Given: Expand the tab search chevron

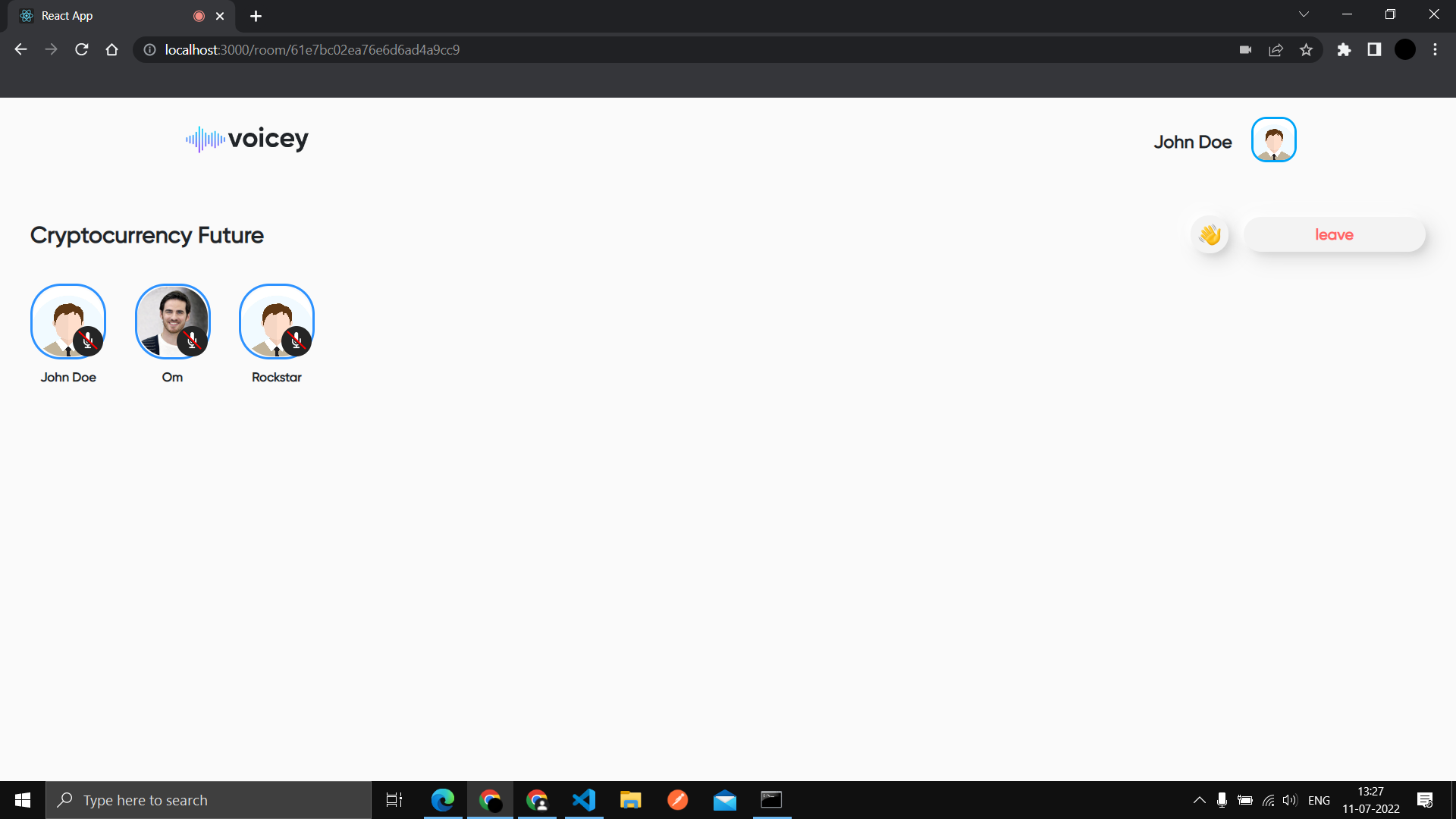Looking at the screenshot, I should pos(1304,14).
